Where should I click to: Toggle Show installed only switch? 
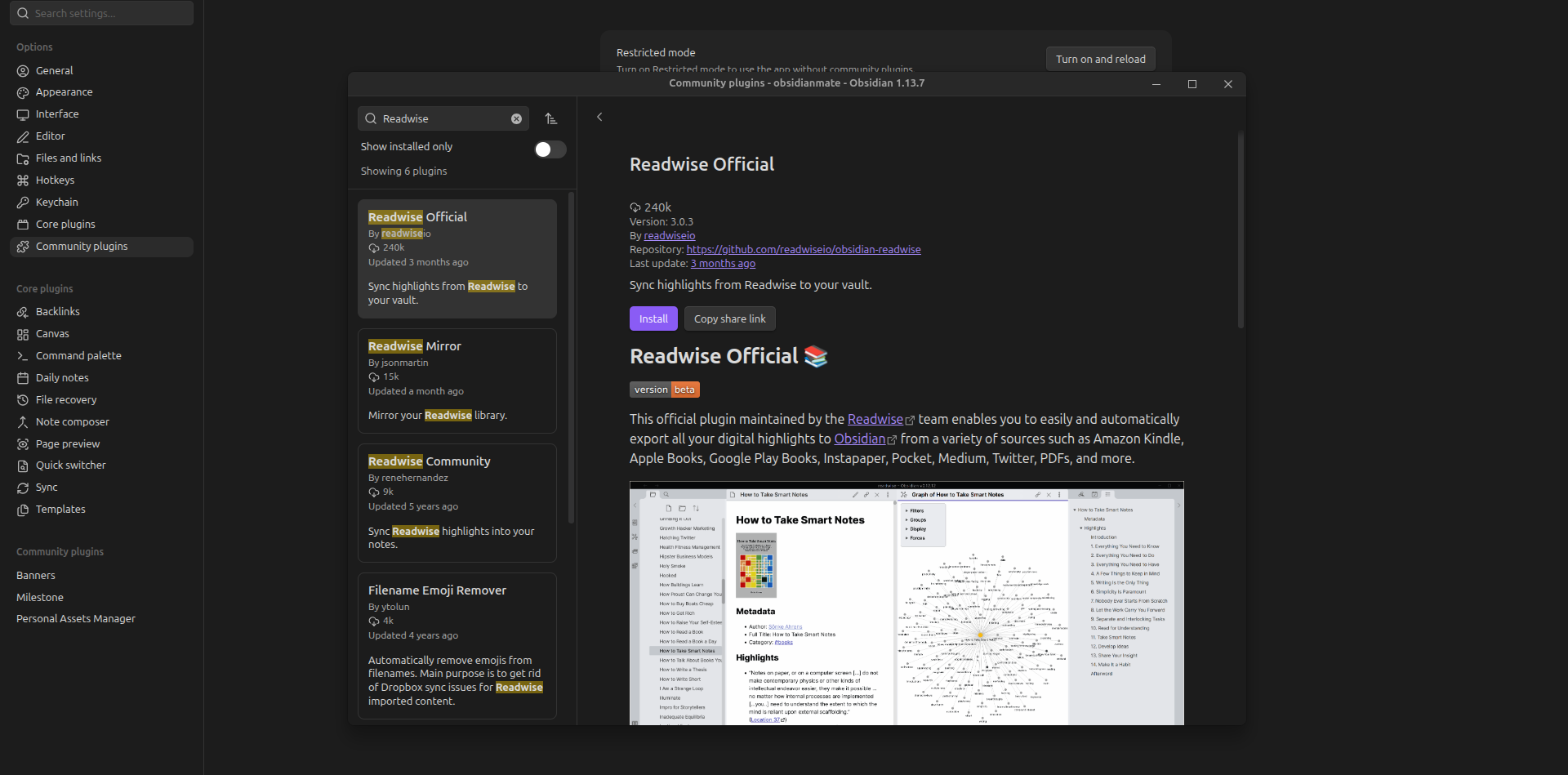tap(550, 149)
